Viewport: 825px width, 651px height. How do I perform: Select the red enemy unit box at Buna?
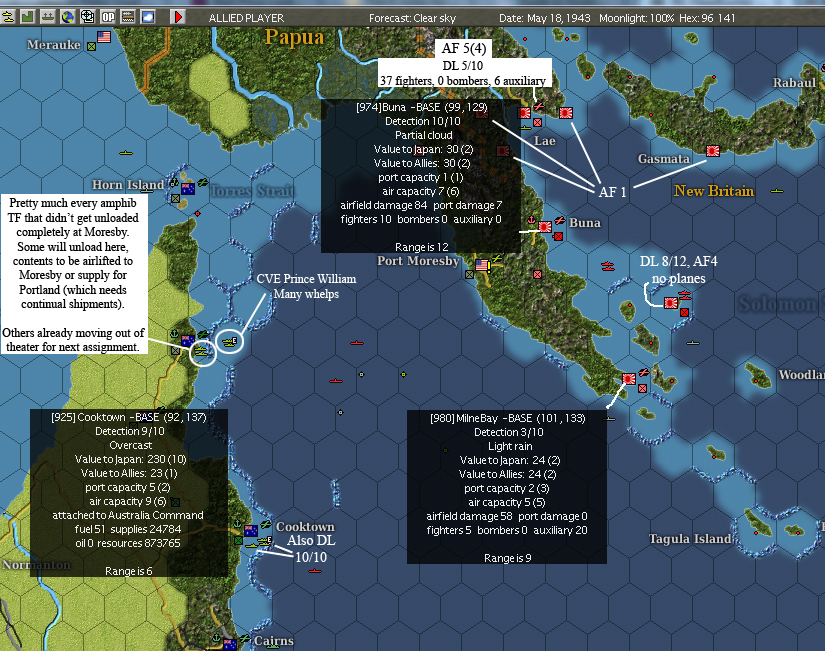pos(558,237)
